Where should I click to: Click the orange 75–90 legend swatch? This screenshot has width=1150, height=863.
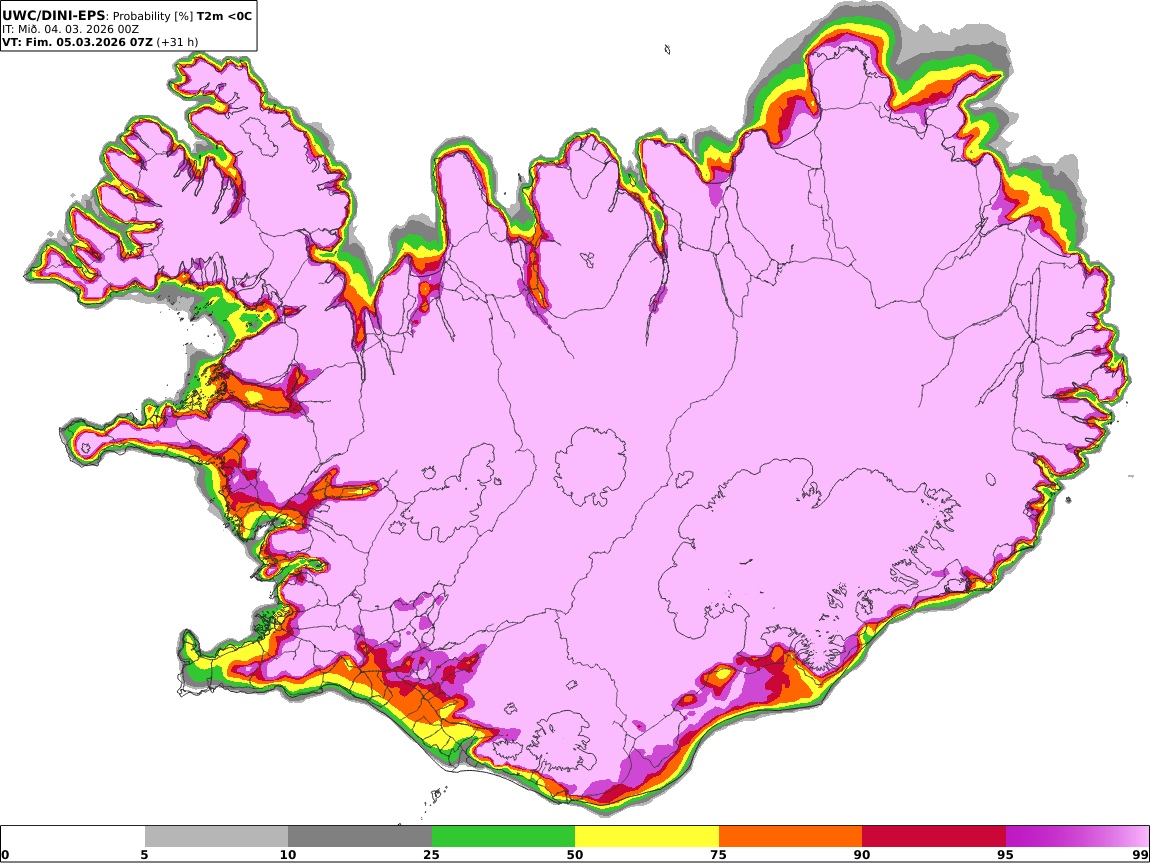click(x=790, y=836)
